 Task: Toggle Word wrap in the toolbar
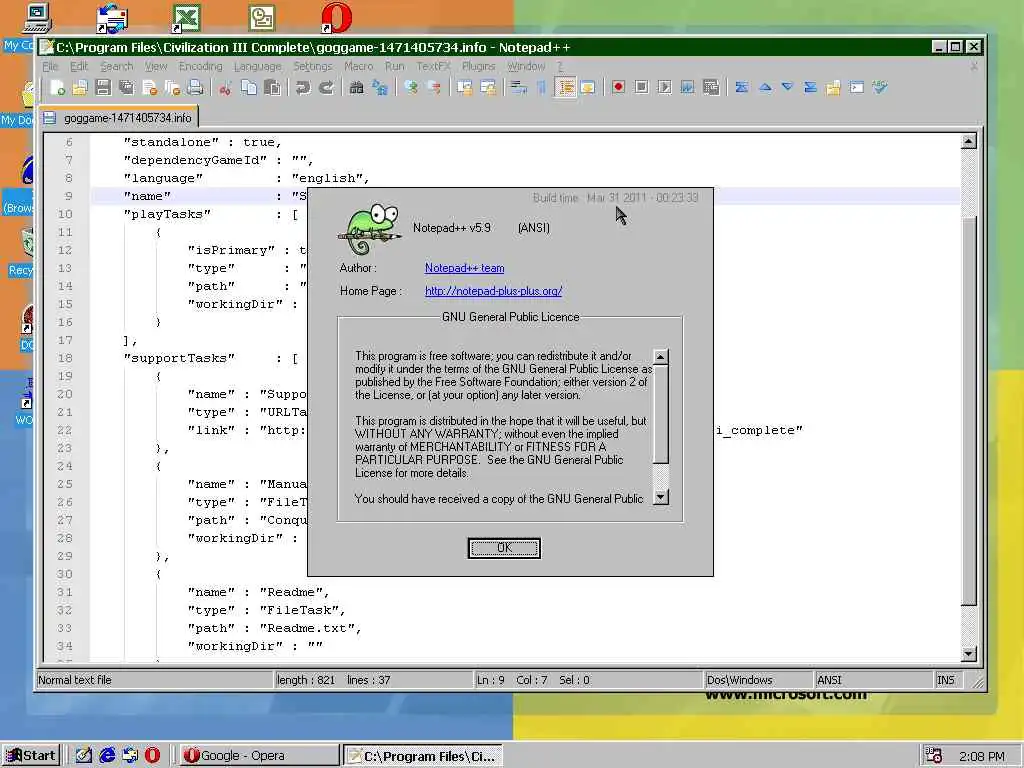point(519,88)
